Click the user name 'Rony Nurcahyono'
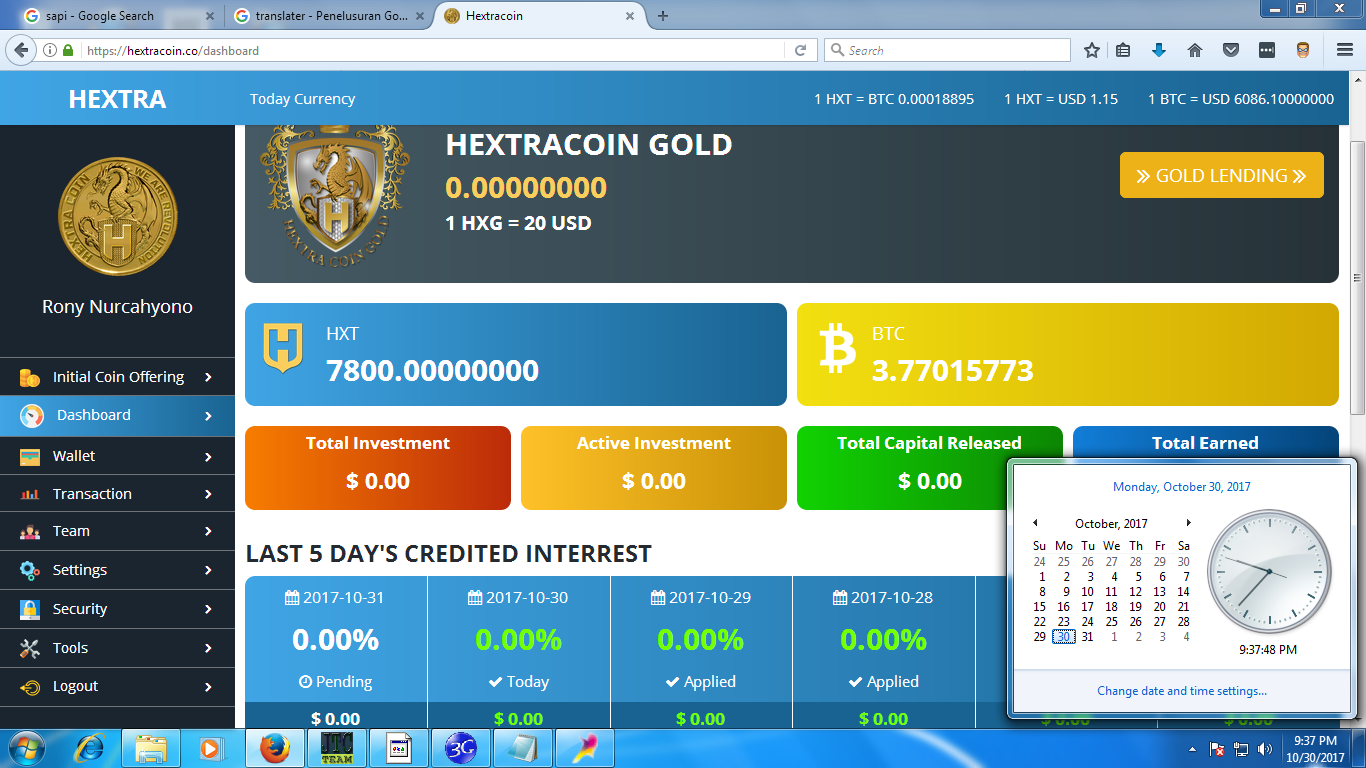This screenshot has height=768, width=1366. (117, 307)
